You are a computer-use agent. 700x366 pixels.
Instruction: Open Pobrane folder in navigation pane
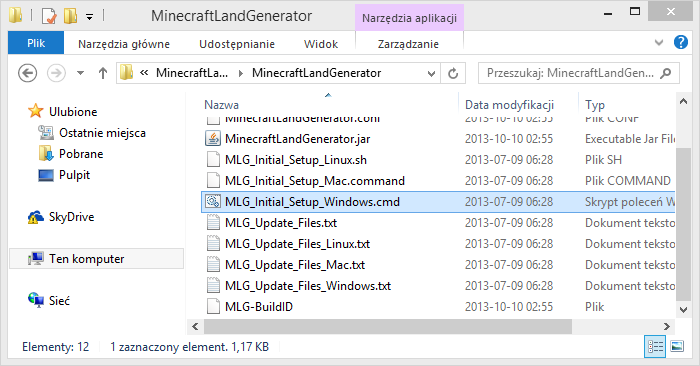tap(81, 154)
